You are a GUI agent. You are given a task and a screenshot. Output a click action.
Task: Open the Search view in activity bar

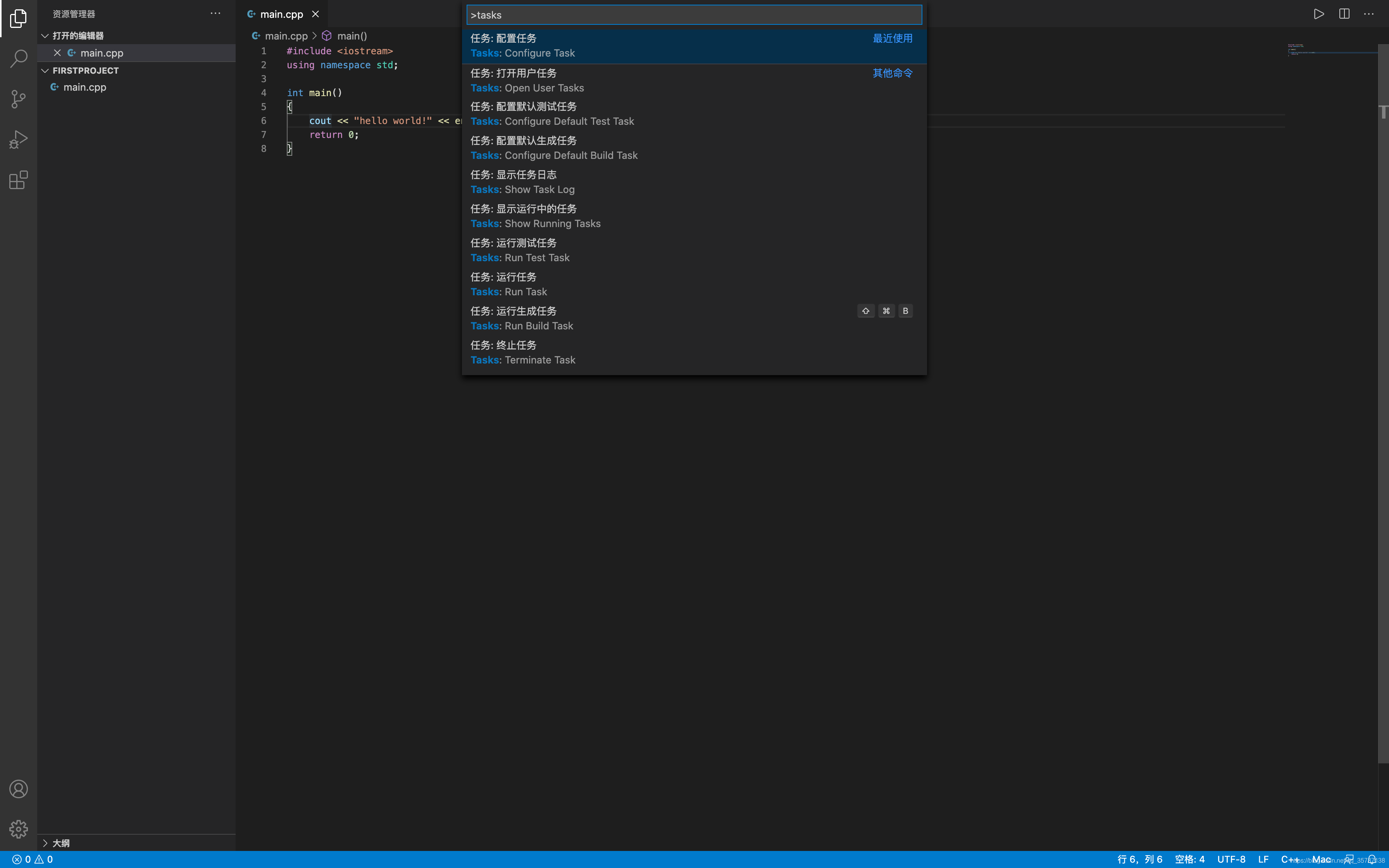[18, 59]
